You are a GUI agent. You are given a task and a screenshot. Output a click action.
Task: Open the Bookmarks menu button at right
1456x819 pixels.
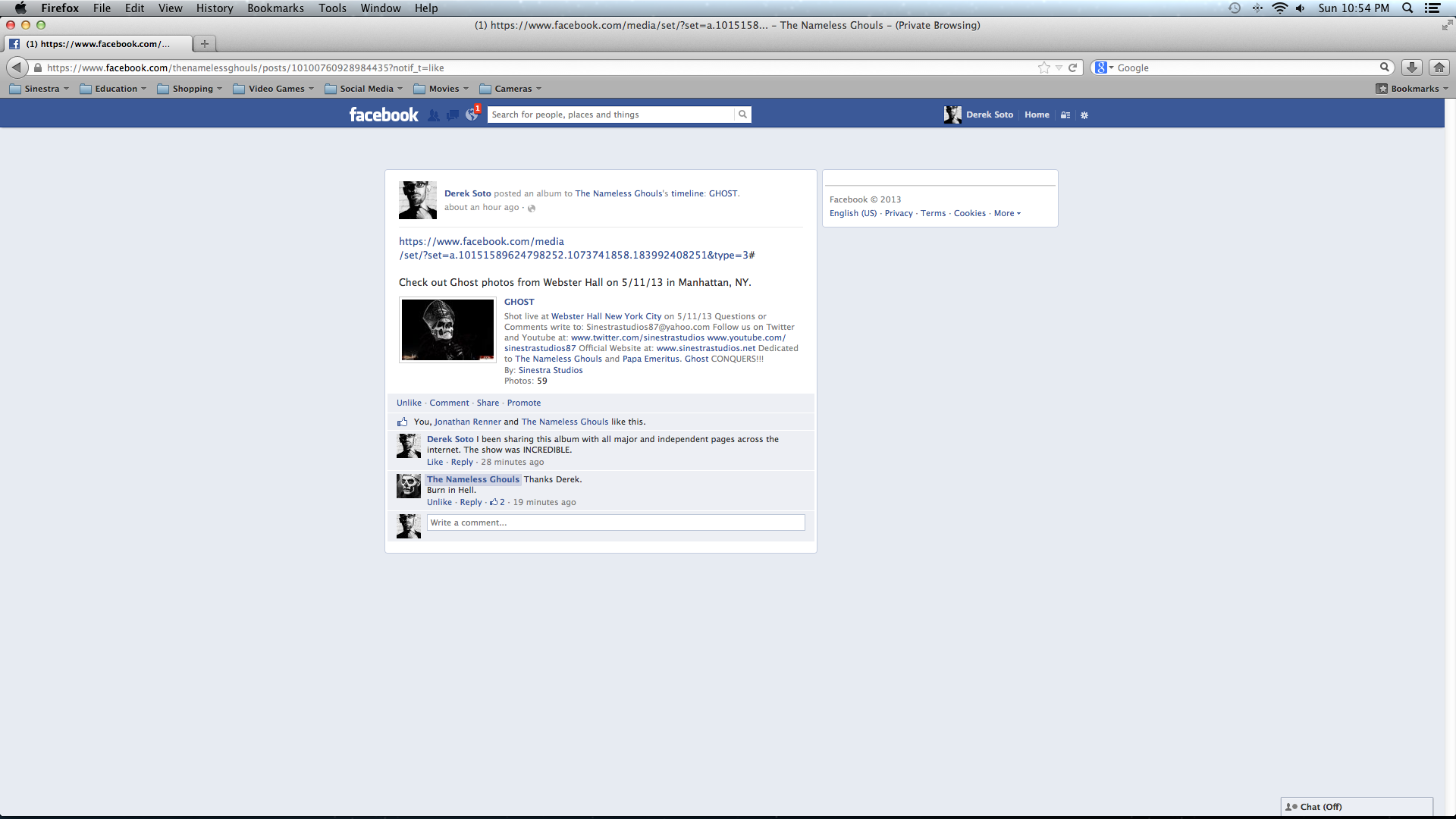click(1412, 89)
